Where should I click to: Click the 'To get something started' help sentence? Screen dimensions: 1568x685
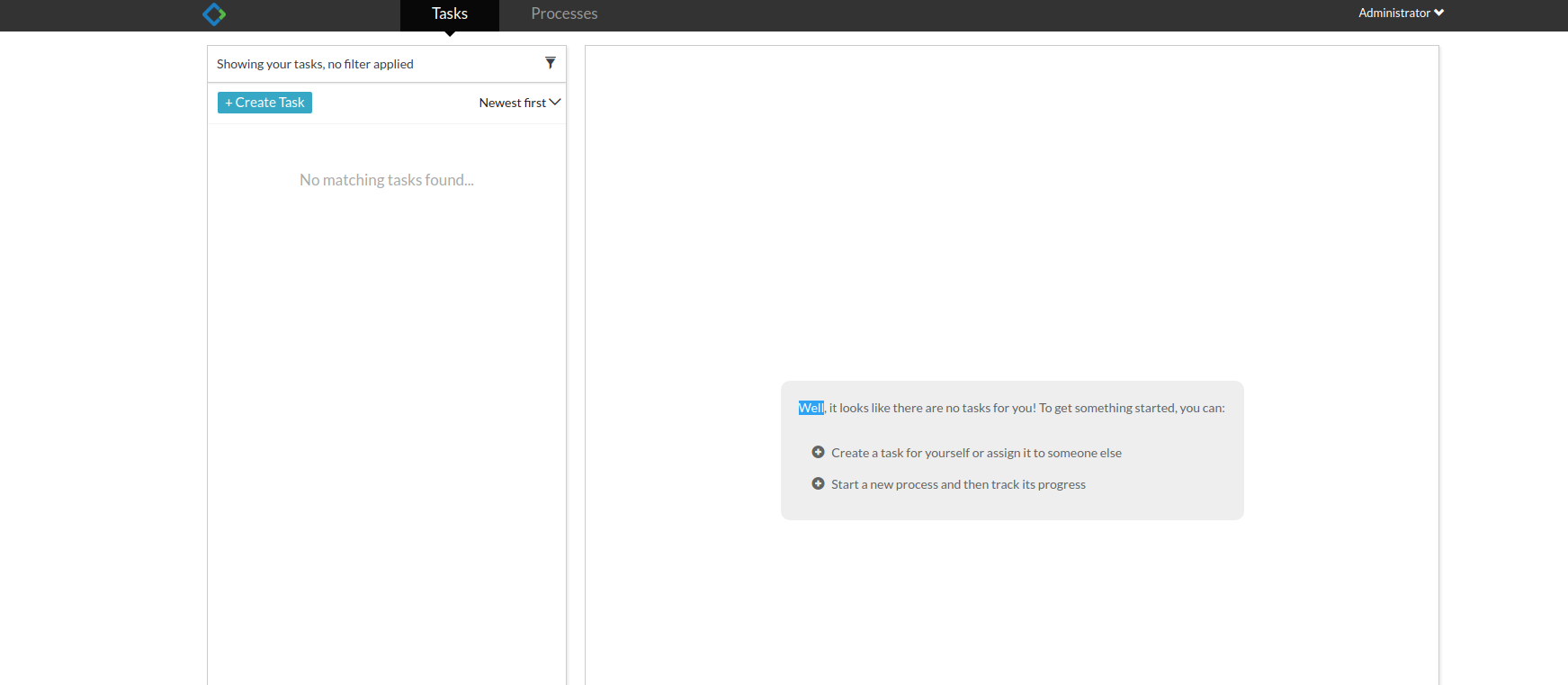[1131, 408]
